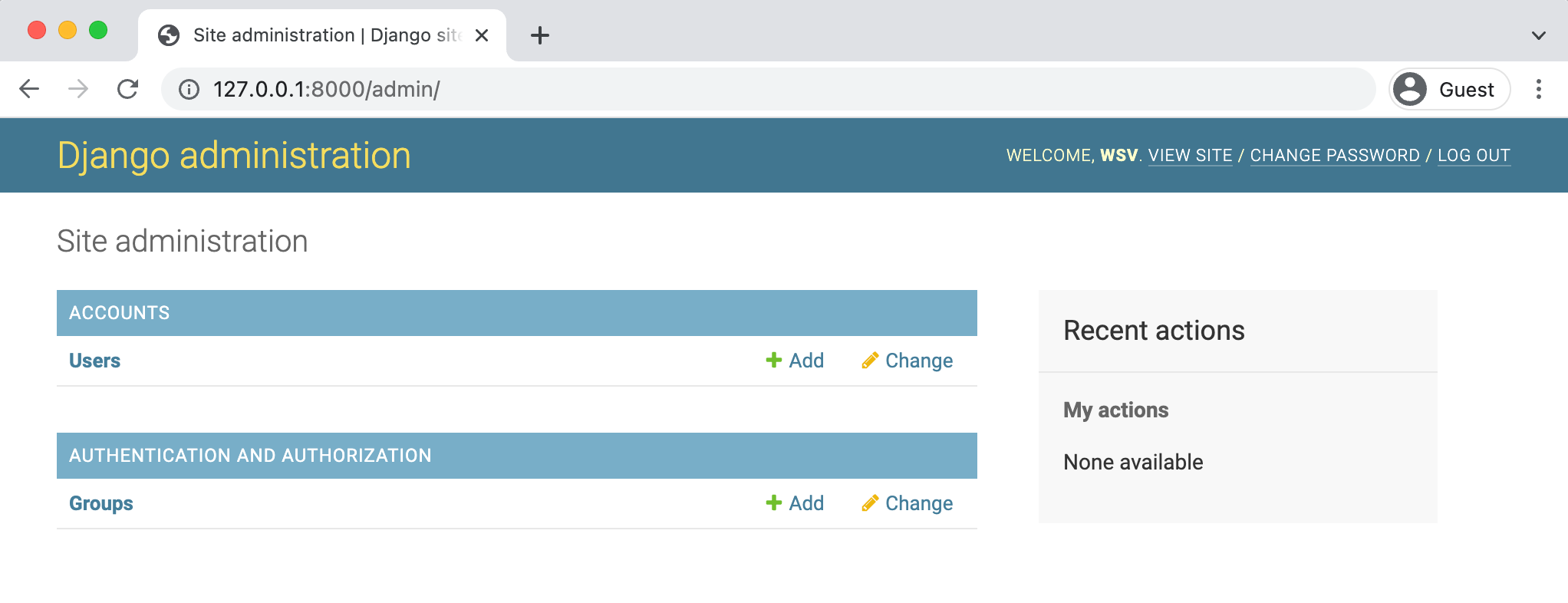Open the View Site link
The image size is (1568, 603).
coord(1190,155)
